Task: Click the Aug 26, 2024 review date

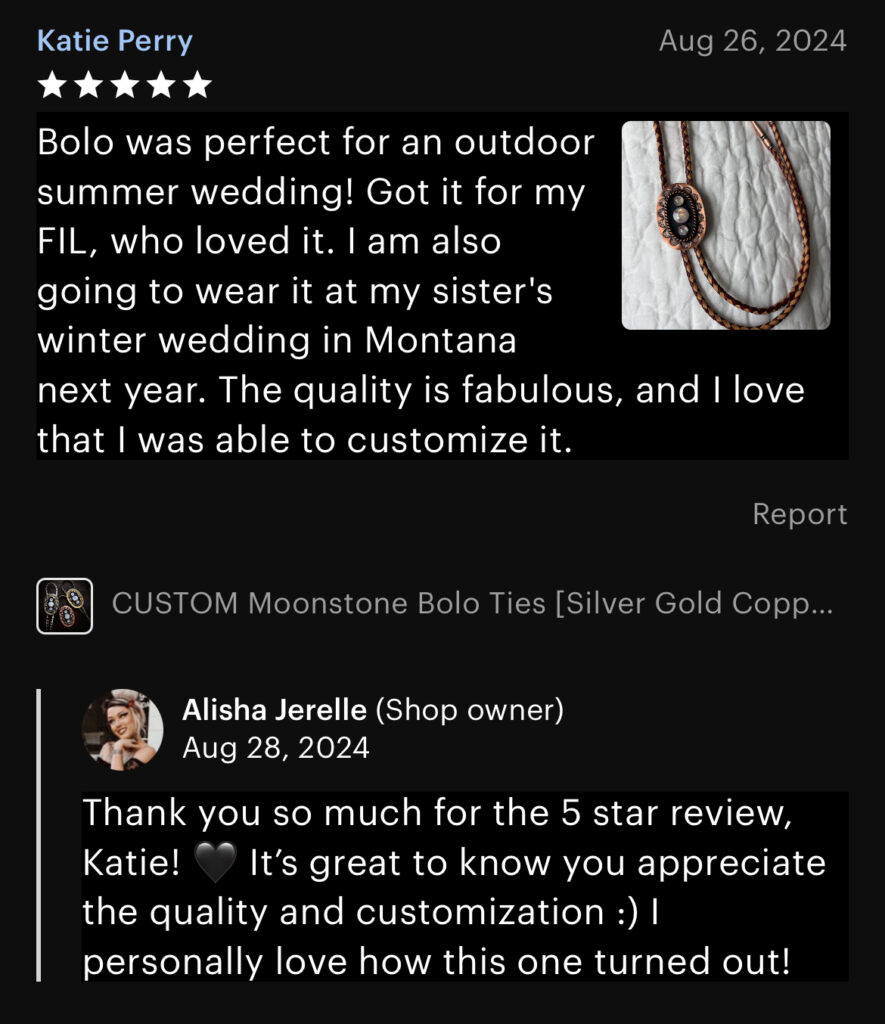Action: coord(752,41)
